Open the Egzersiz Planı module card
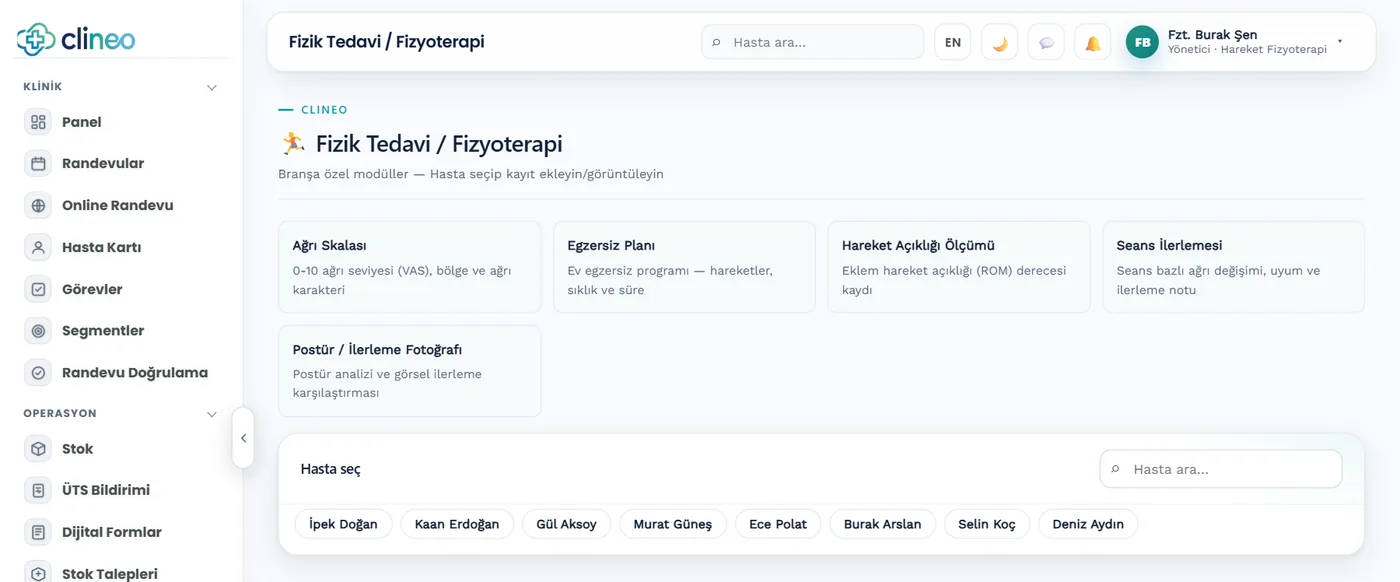1400x582 pixels. (x=684, y=267)
